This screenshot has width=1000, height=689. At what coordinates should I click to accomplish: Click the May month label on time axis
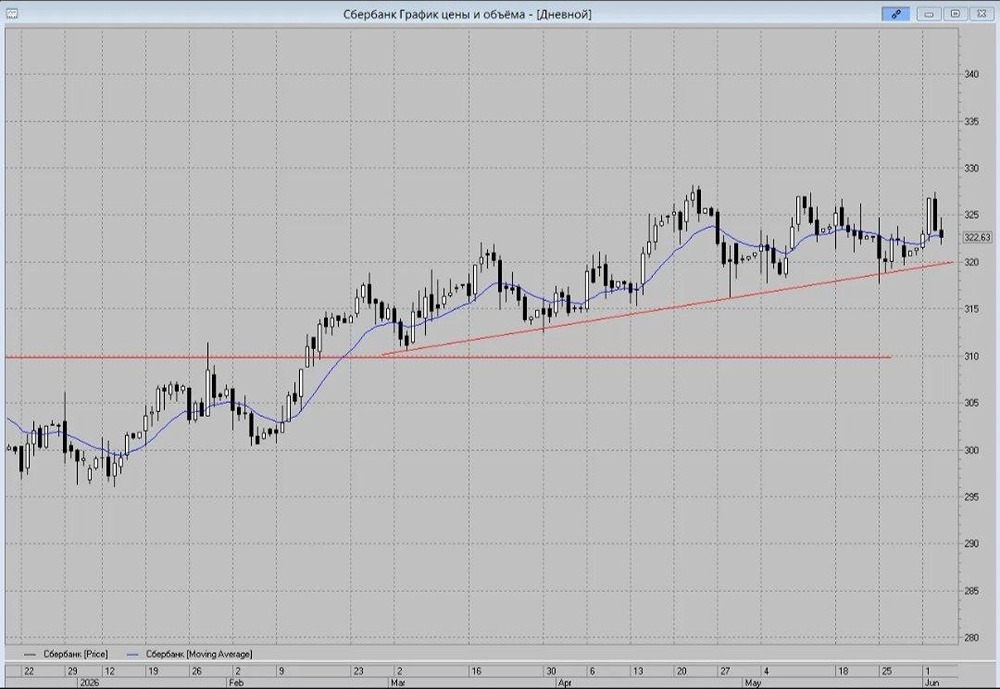(753, 682)
